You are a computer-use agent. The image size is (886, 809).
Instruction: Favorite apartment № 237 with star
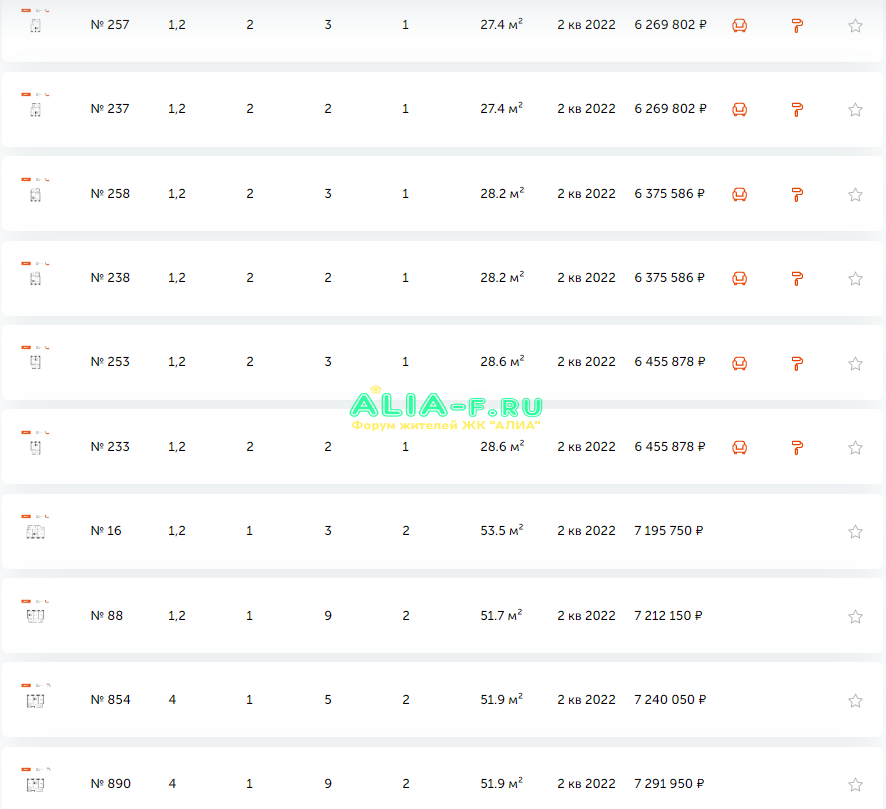(x=855, y=110)
